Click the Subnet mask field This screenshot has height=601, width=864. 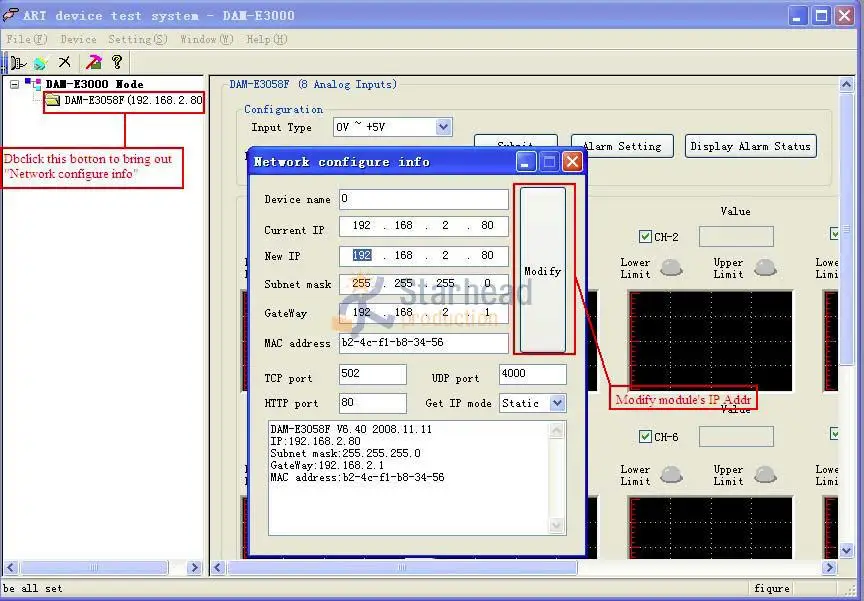click(x=423, y=283)
